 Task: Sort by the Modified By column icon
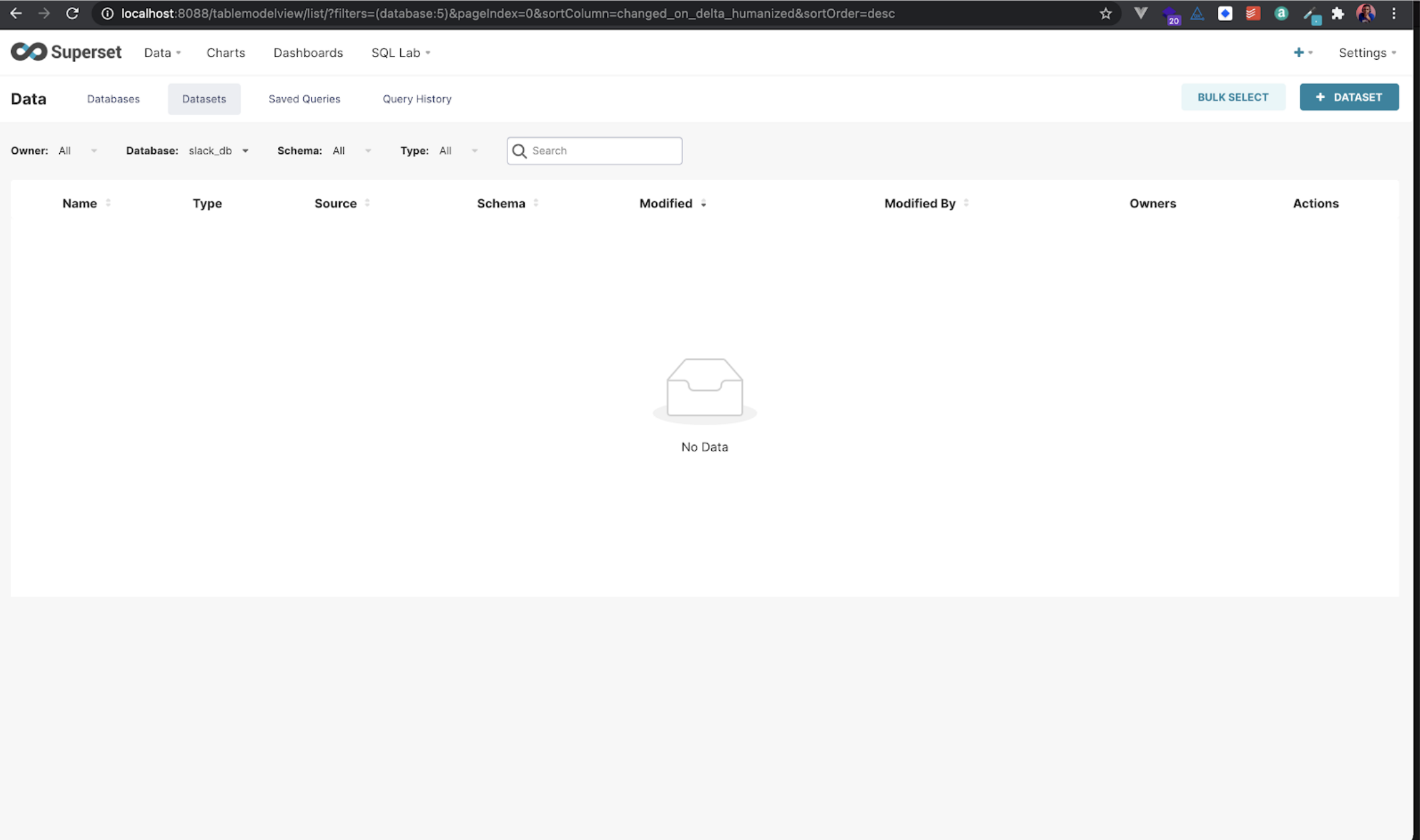click(966, 203)
